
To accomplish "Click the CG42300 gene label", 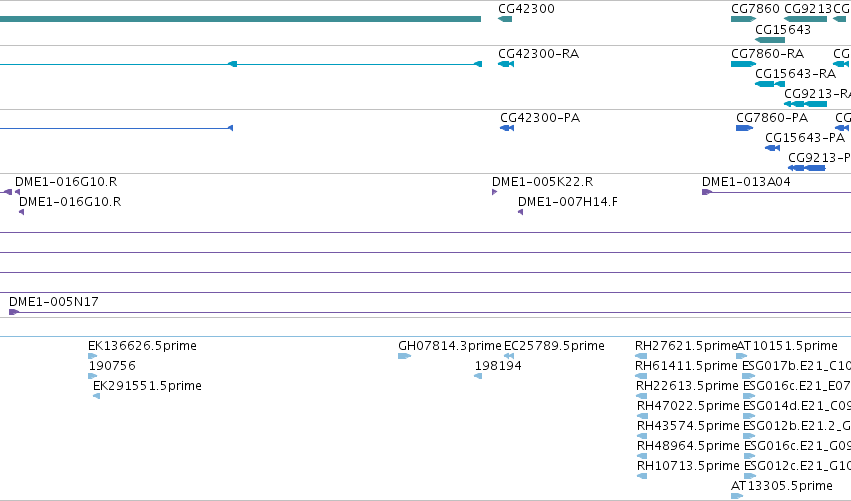I will point(526,9).
